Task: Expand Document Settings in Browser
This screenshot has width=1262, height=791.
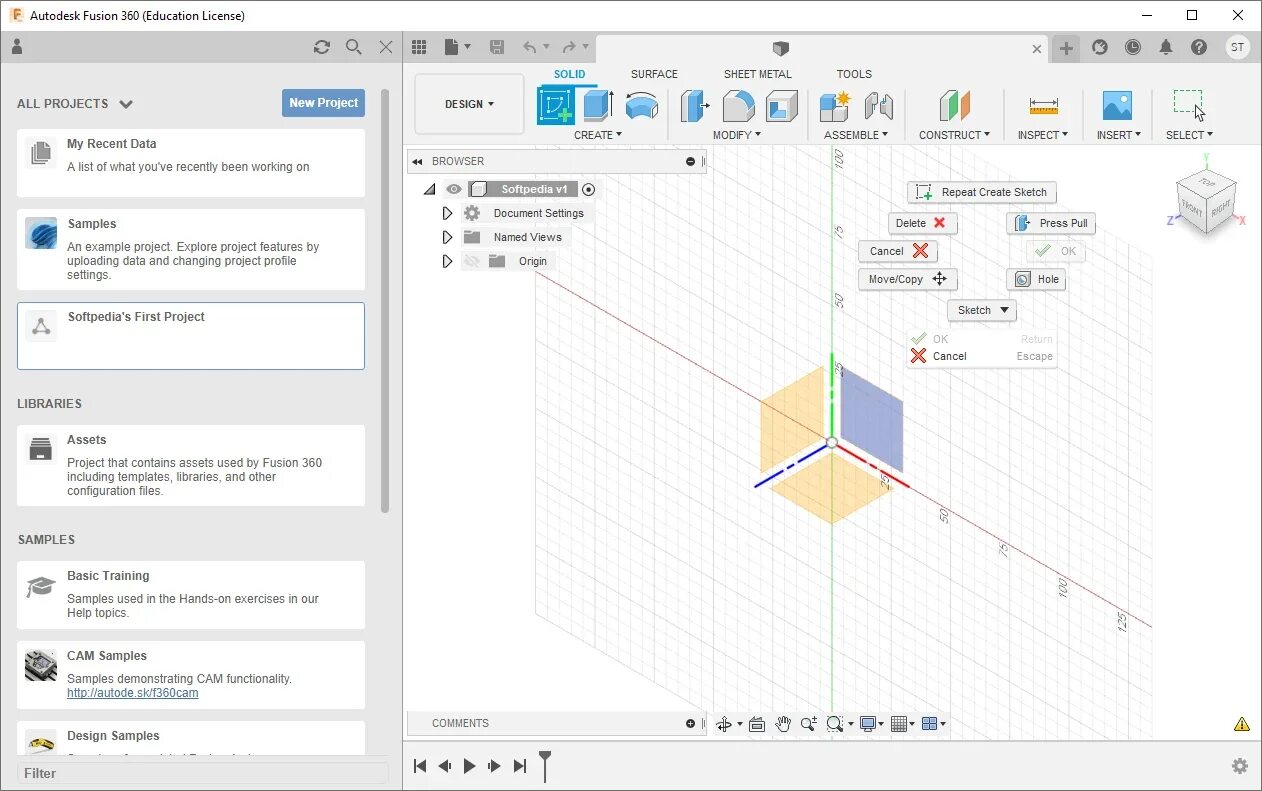Action: tap(447, 212)
